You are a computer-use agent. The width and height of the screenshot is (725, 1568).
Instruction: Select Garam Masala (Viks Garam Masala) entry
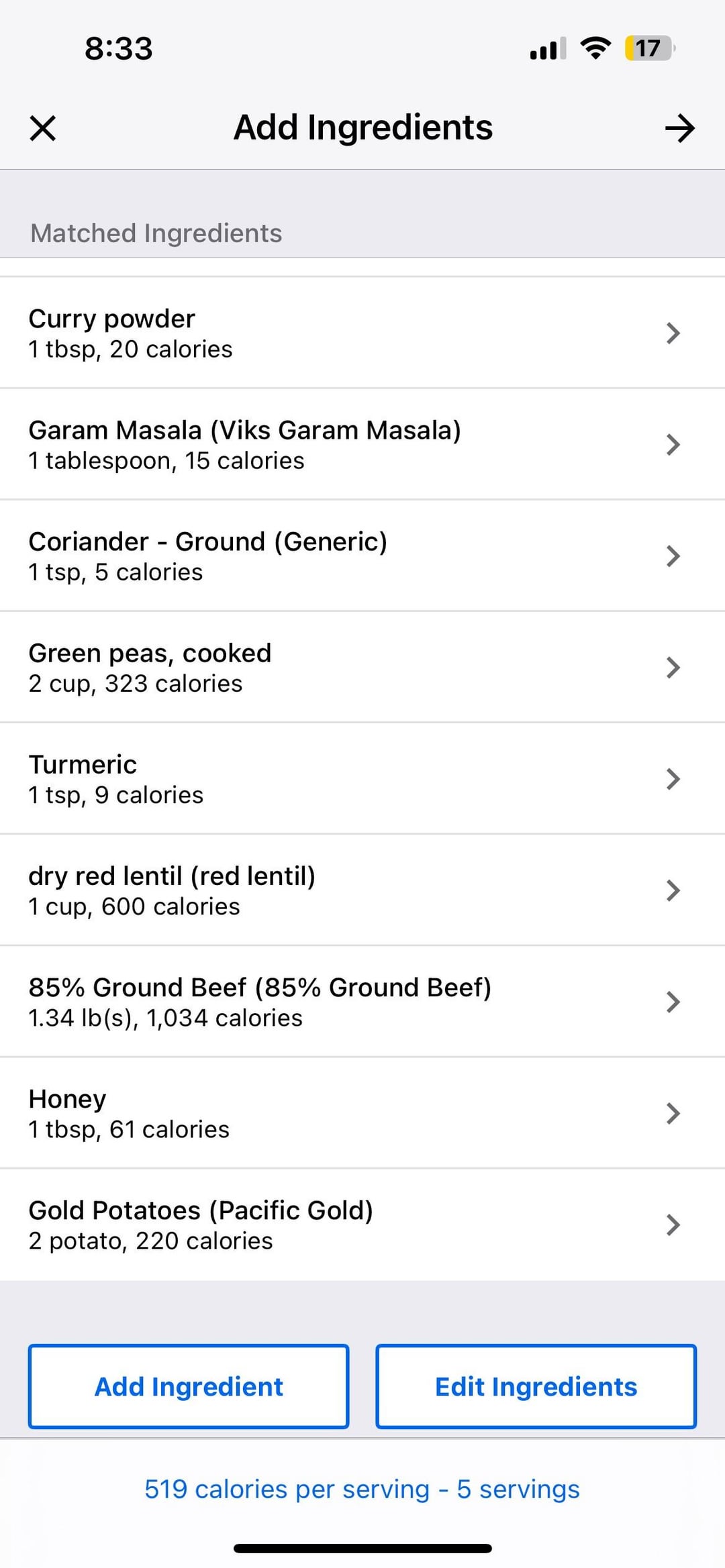244,430
